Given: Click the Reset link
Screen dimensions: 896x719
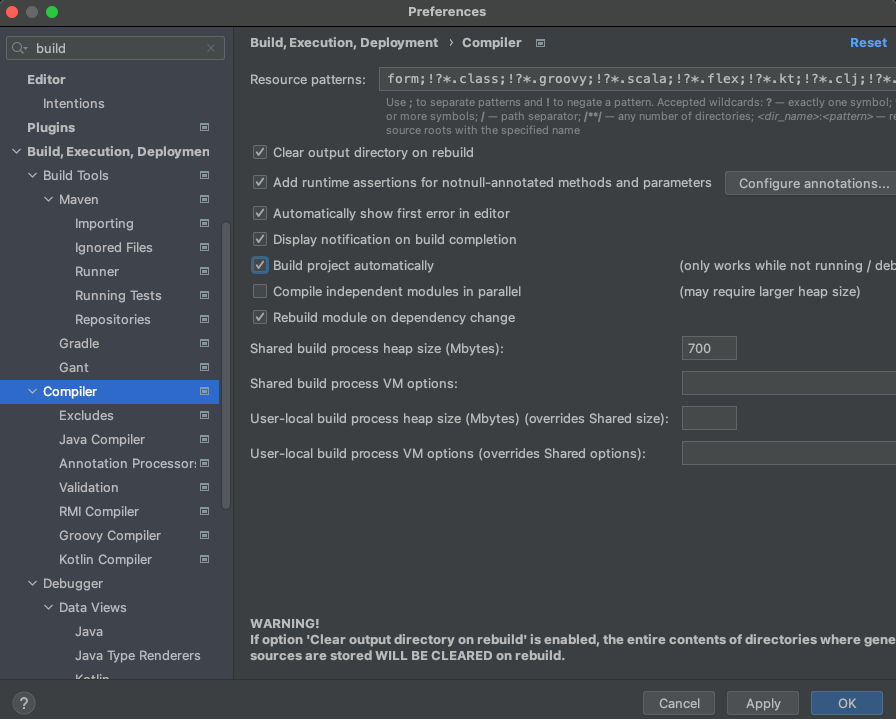Looking at the screenshot, I should click(868, 42).
